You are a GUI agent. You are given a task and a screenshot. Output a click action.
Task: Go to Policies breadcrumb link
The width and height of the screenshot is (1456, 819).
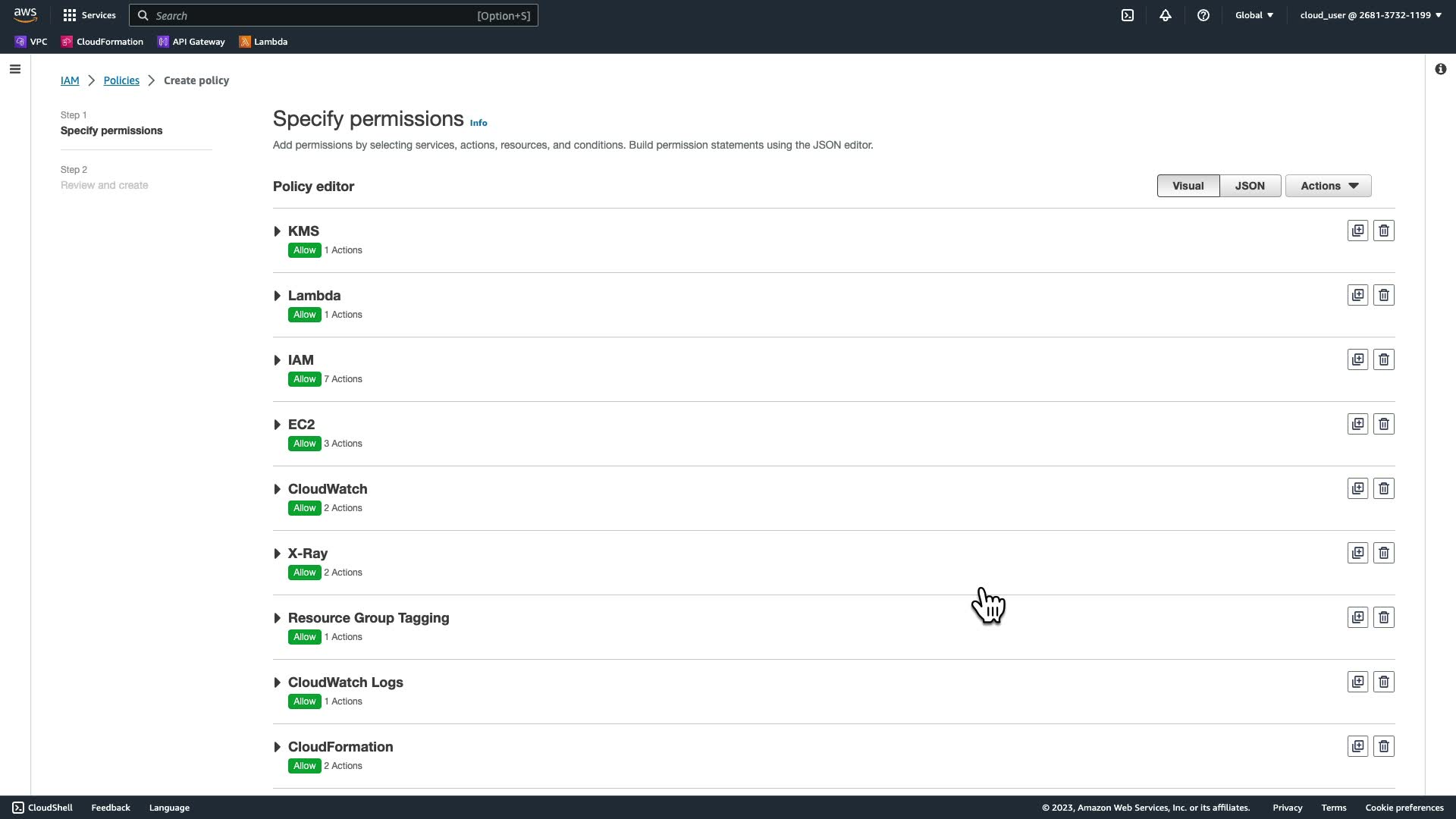pyautogui.click(x=121, y=80)
